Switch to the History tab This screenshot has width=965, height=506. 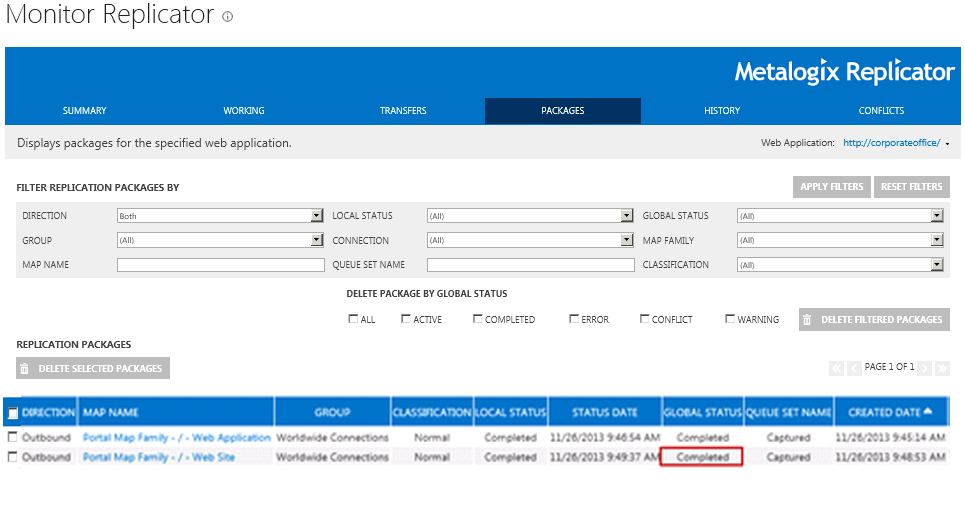(x=722, y=111)
